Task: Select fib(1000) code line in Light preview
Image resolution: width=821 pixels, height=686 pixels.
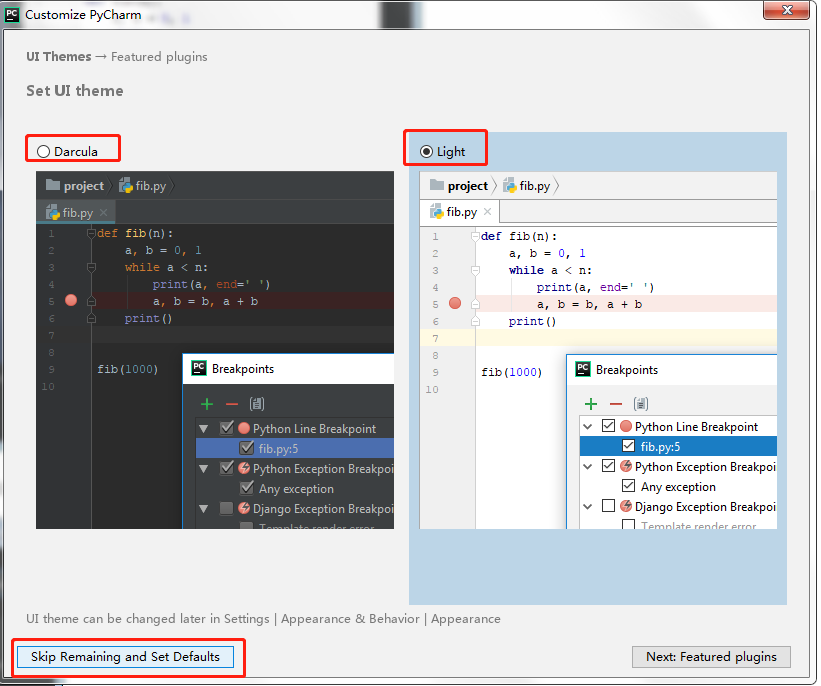Action: click(512, 372)
